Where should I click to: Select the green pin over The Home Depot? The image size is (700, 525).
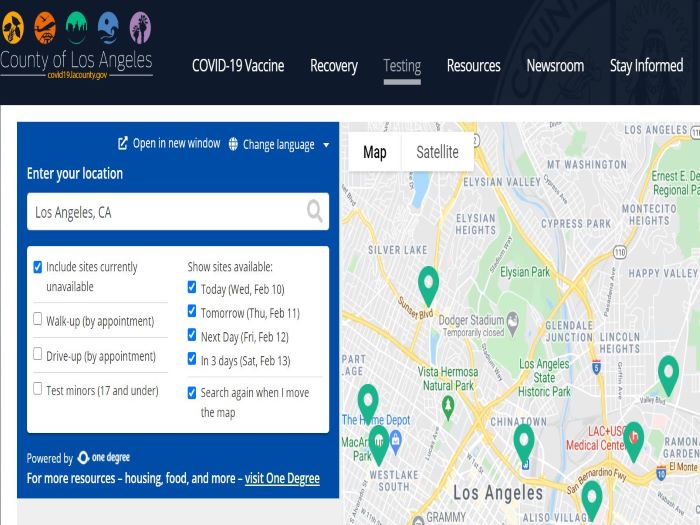point(368,404)
